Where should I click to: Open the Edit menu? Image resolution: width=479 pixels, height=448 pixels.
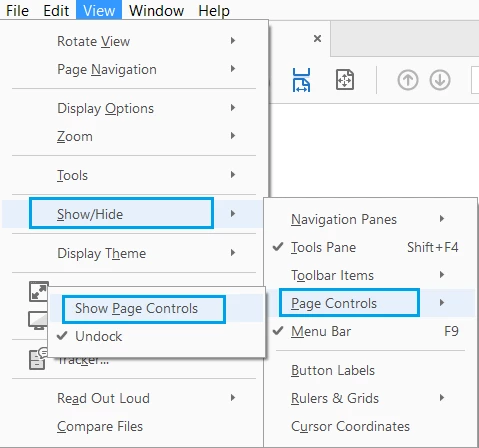coord(56,11)
